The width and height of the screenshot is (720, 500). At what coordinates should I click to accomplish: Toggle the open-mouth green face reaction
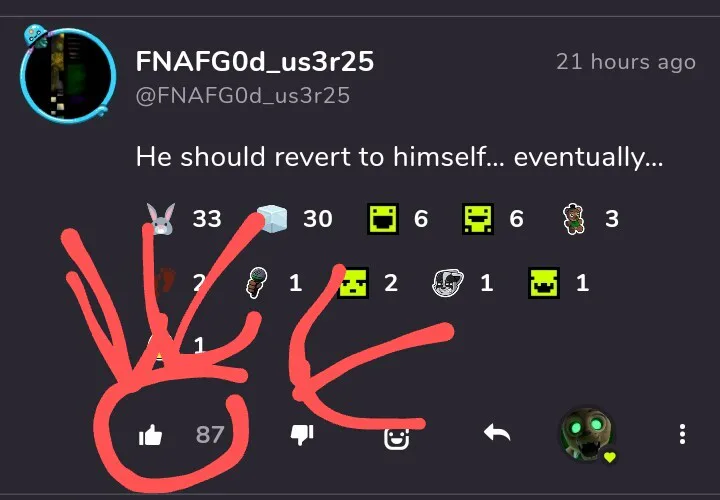[x=383, y=219]
